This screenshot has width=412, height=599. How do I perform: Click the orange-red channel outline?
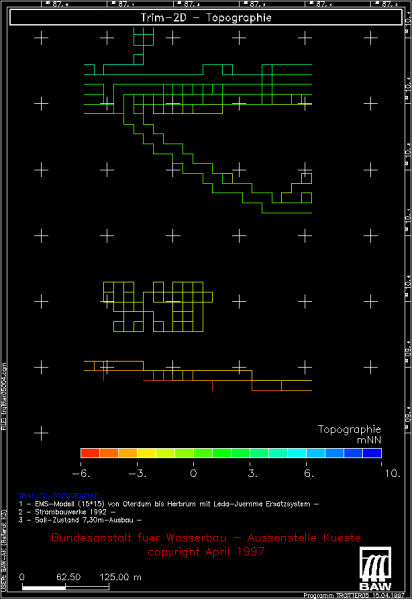tap(198, 376)
